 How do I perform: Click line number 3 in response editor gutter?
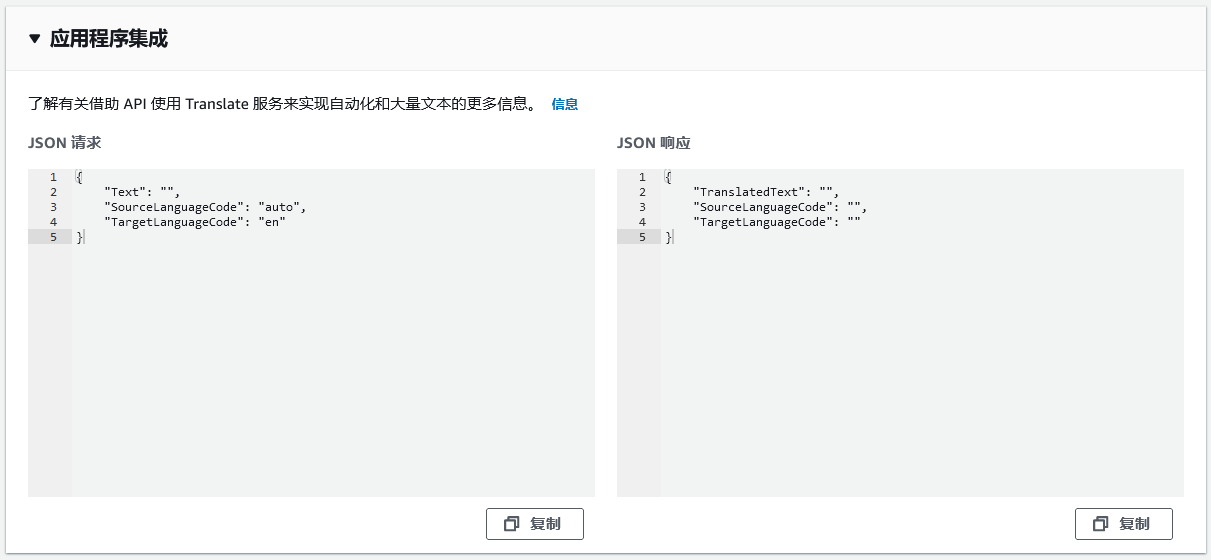(642, 207)
